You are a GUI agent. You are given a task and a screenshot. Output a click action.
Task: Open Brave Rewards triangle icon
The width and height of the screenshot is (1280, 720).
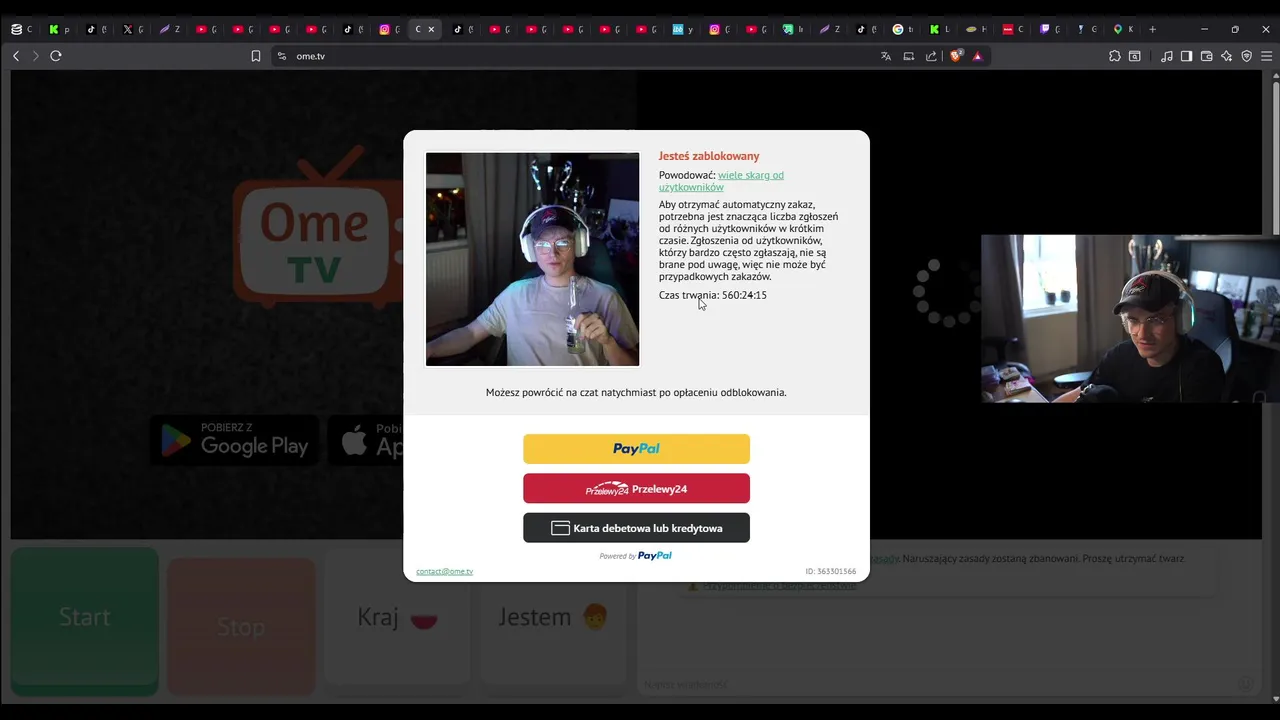point(977,56)
